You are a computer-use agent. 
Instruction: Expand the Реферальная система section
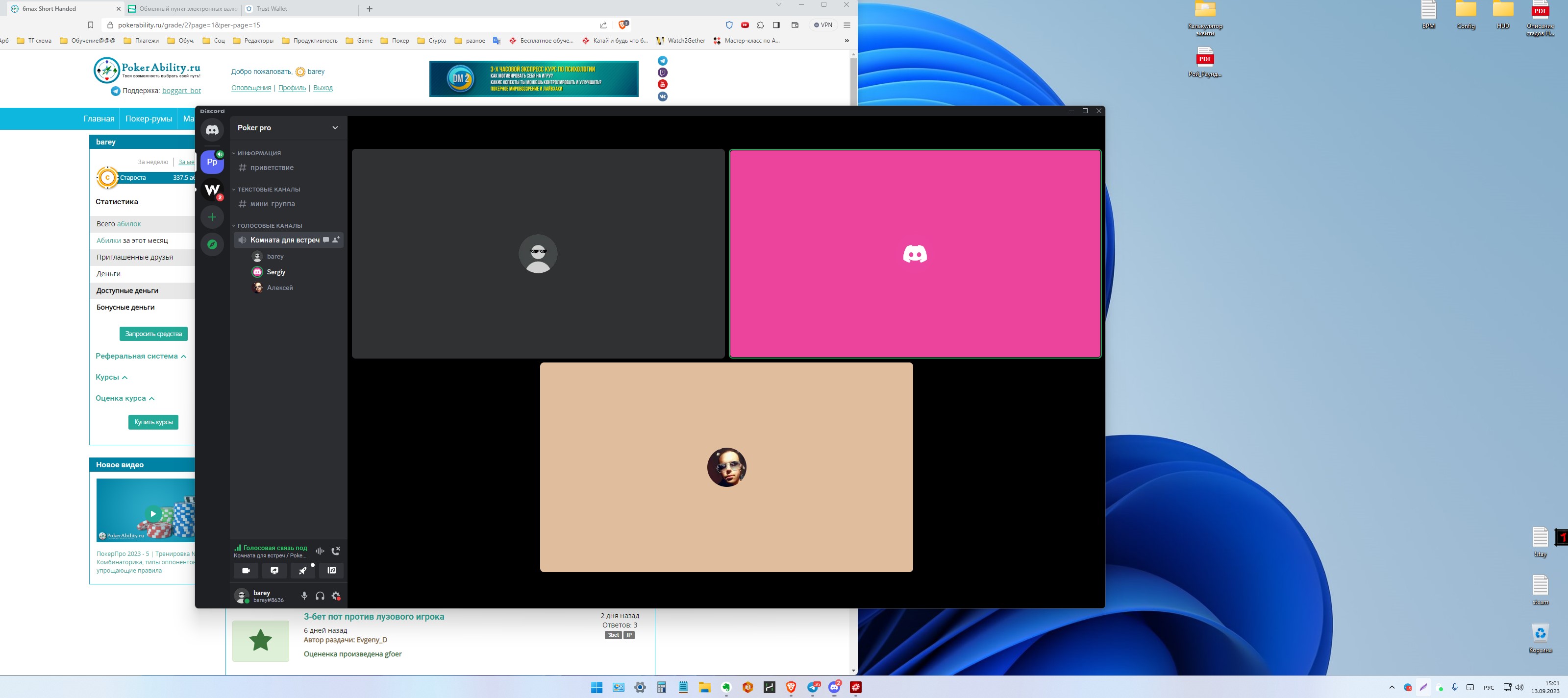[x=141, y=356]
